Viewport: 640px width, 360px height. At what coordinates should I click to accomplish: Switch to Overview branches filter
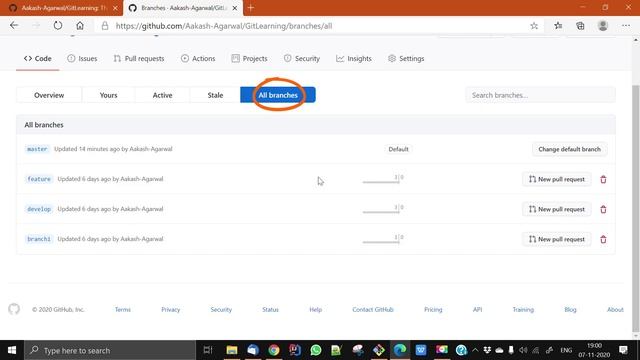pos(49,95)
